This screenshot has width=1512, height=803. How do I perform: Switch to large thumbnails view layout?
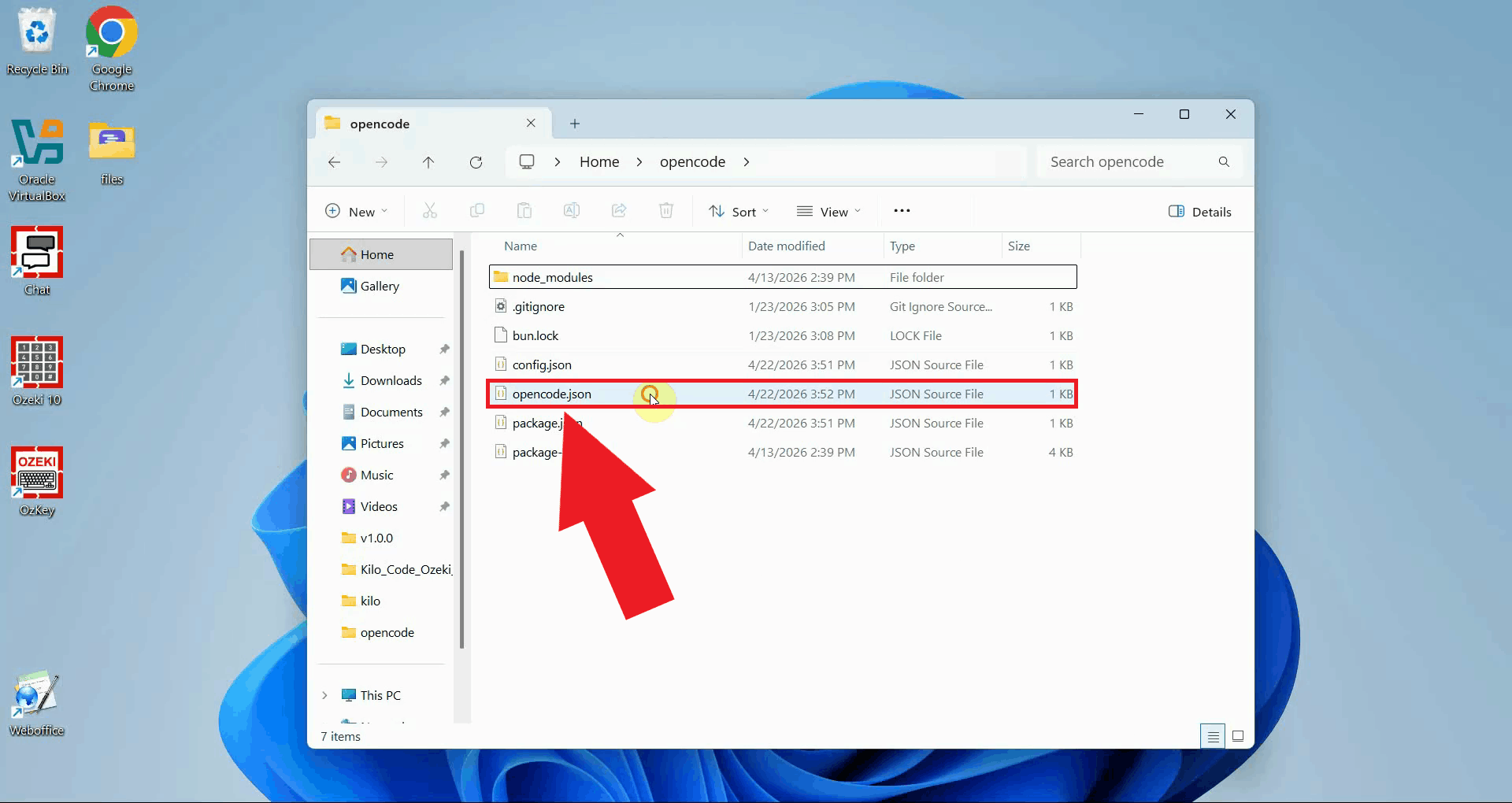[1238, 737]
